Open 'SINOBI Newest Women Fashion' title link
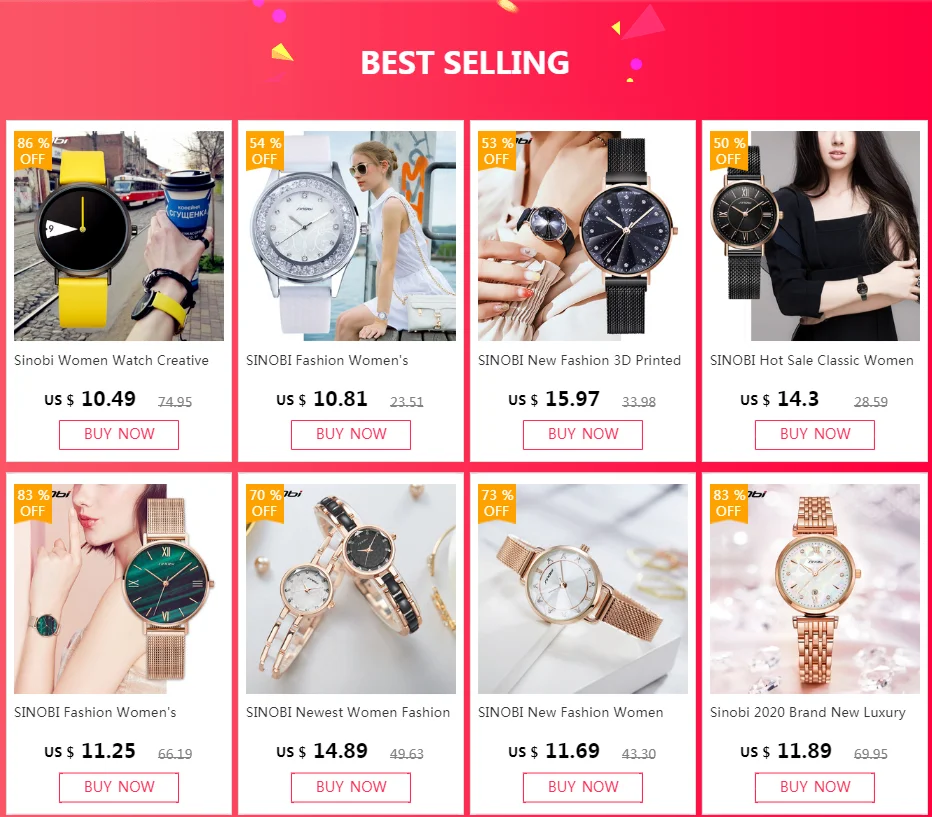 [348, 712]
